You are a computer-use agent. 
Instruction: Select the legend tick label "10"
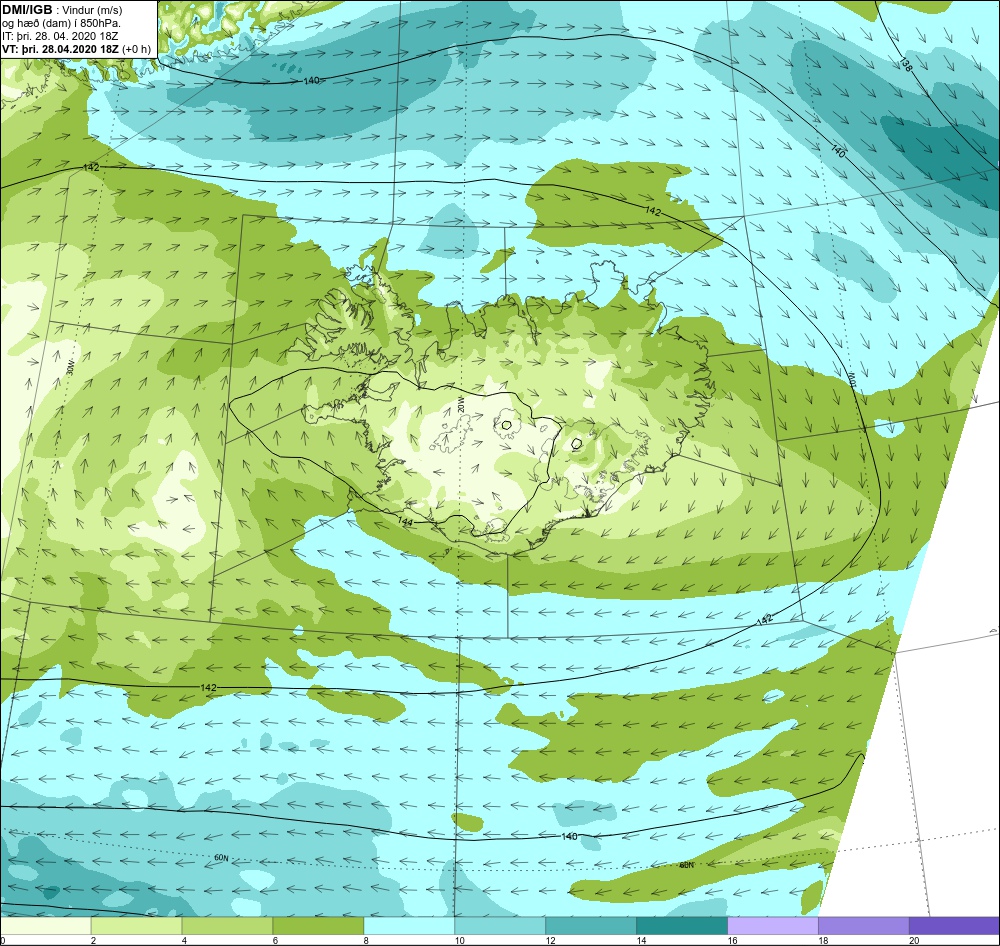tap(459, 940)
